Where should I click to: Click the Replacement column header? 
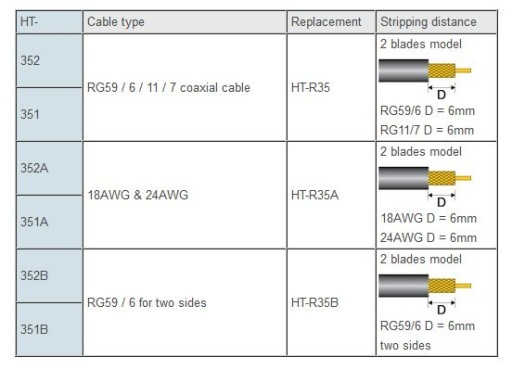coord(331,22)
